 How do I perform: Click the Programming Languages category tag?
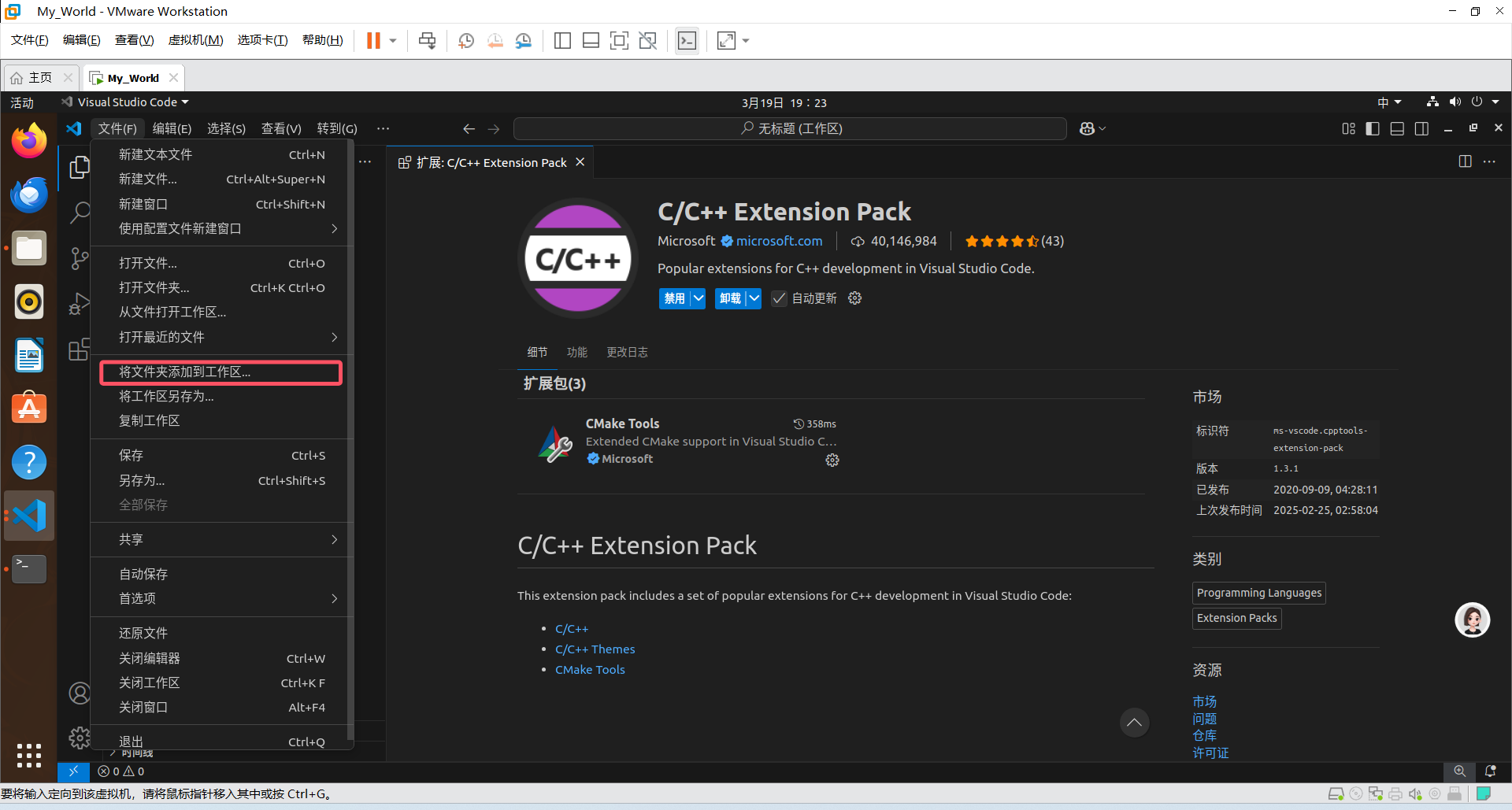1259,593
